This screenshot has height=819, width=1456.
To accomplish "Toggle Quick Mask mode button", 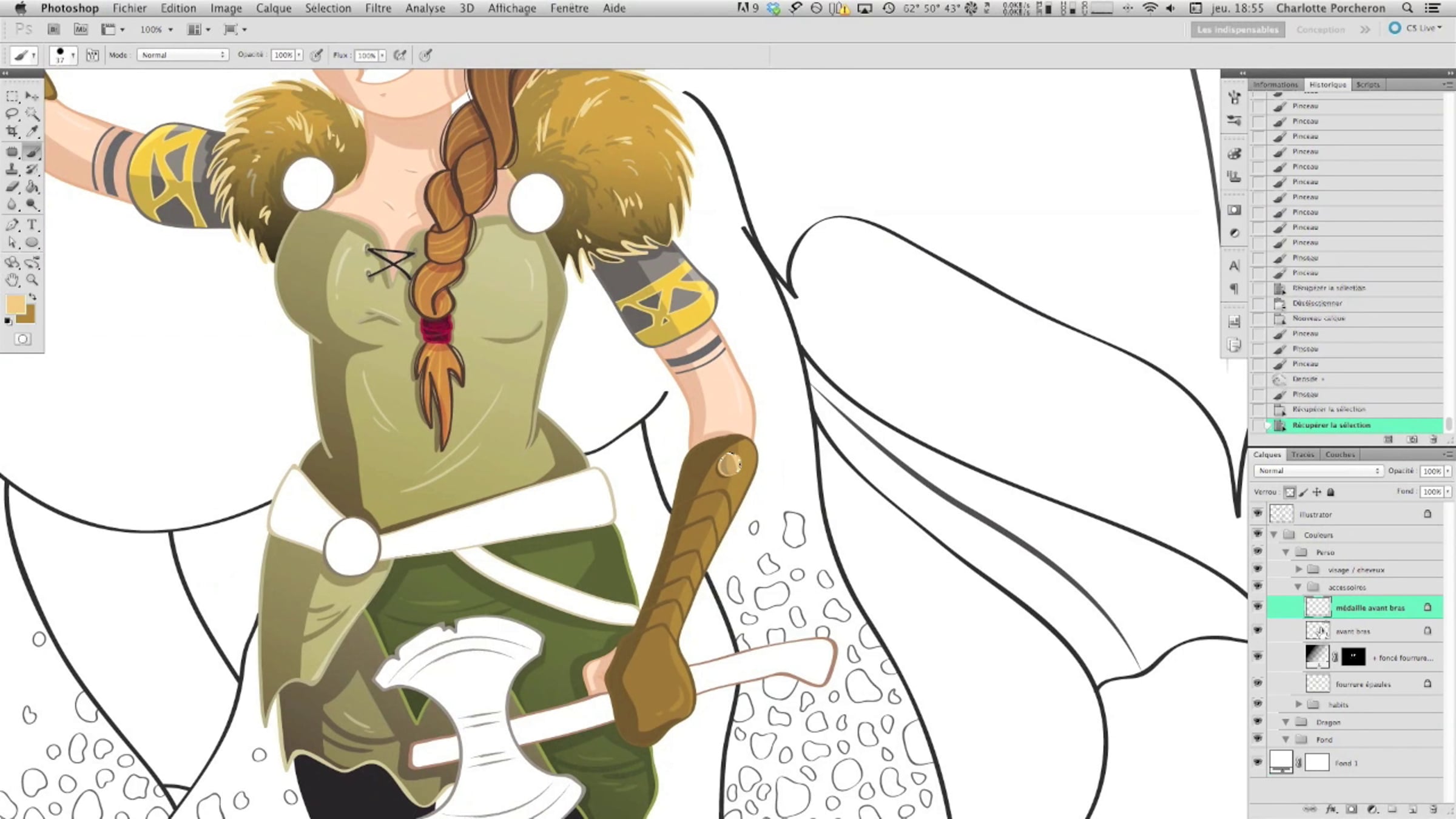I will click(22, 339).
